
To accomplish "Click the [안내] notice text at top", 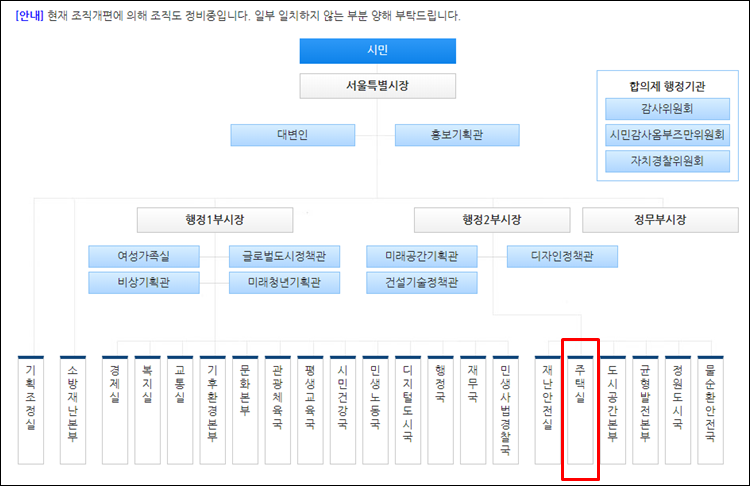I will point(30,16).
